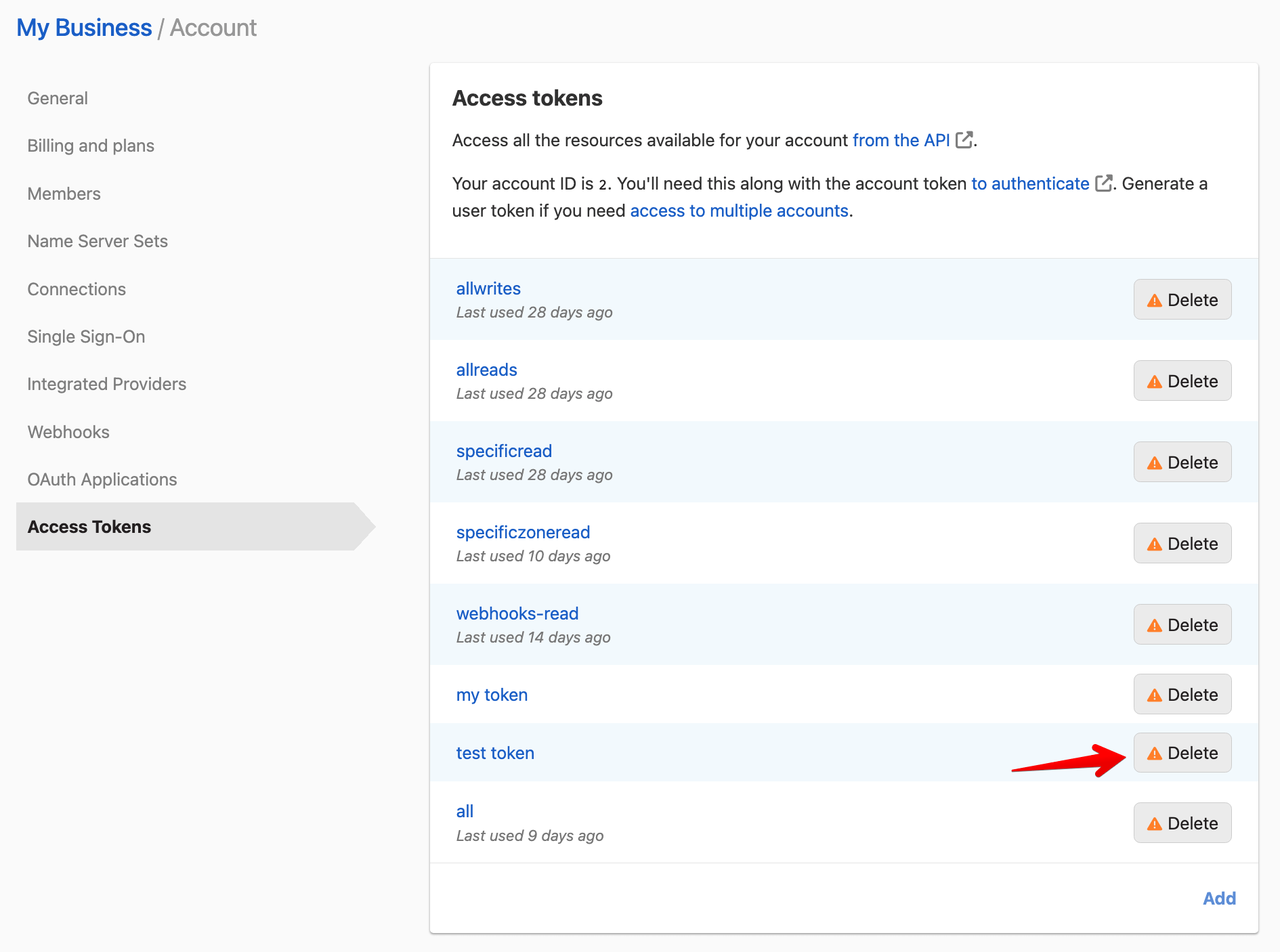
Task: Open the webhooks-read token
Action: (517, 613)
